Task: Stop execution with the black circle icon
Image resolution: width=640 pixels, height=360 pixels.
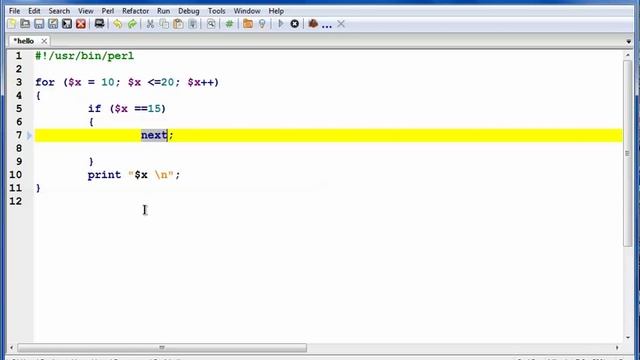Action: pyautogui.click(x=295, y=24)
